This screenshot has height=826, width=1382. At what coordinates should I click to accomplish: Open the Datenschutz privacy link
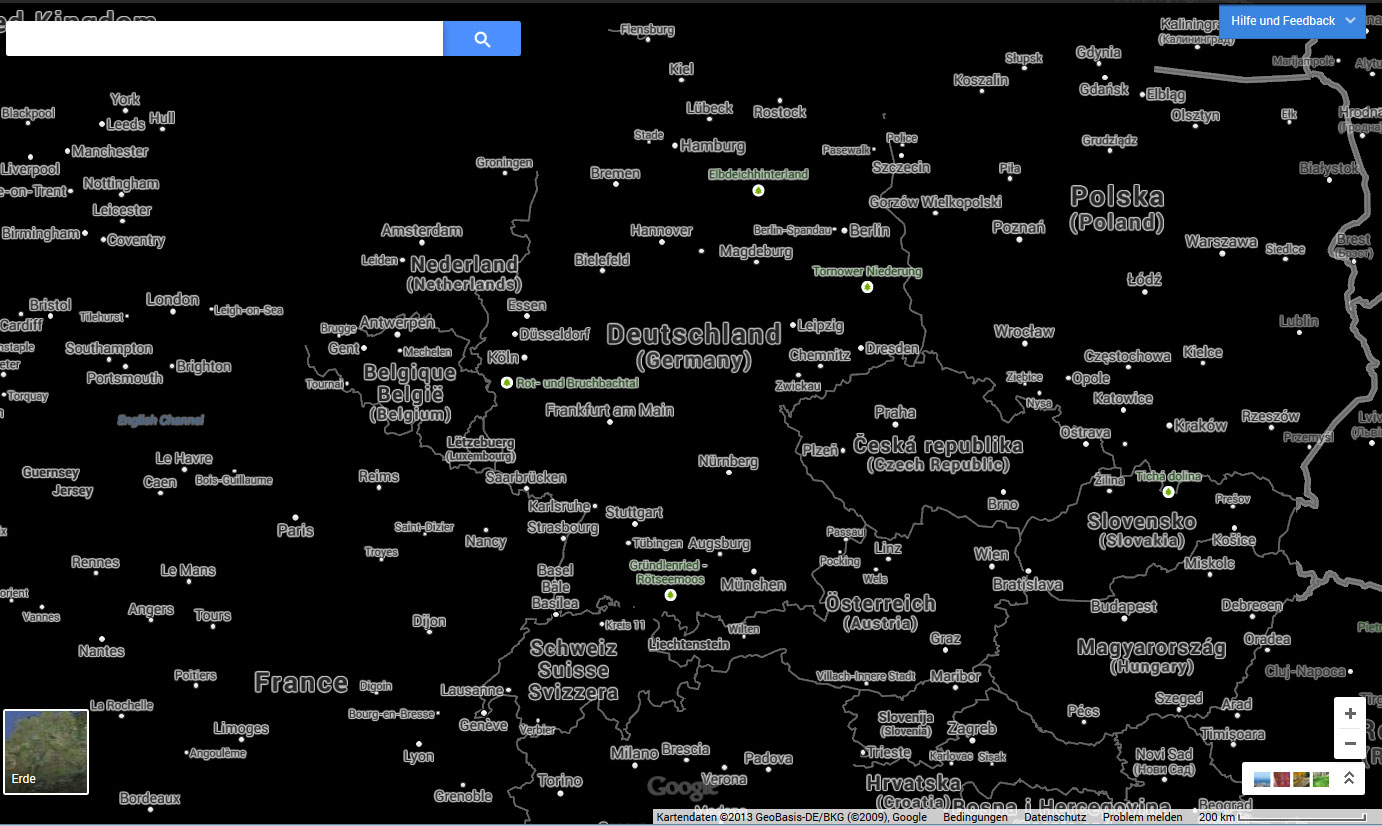(x=1054, y=817)
